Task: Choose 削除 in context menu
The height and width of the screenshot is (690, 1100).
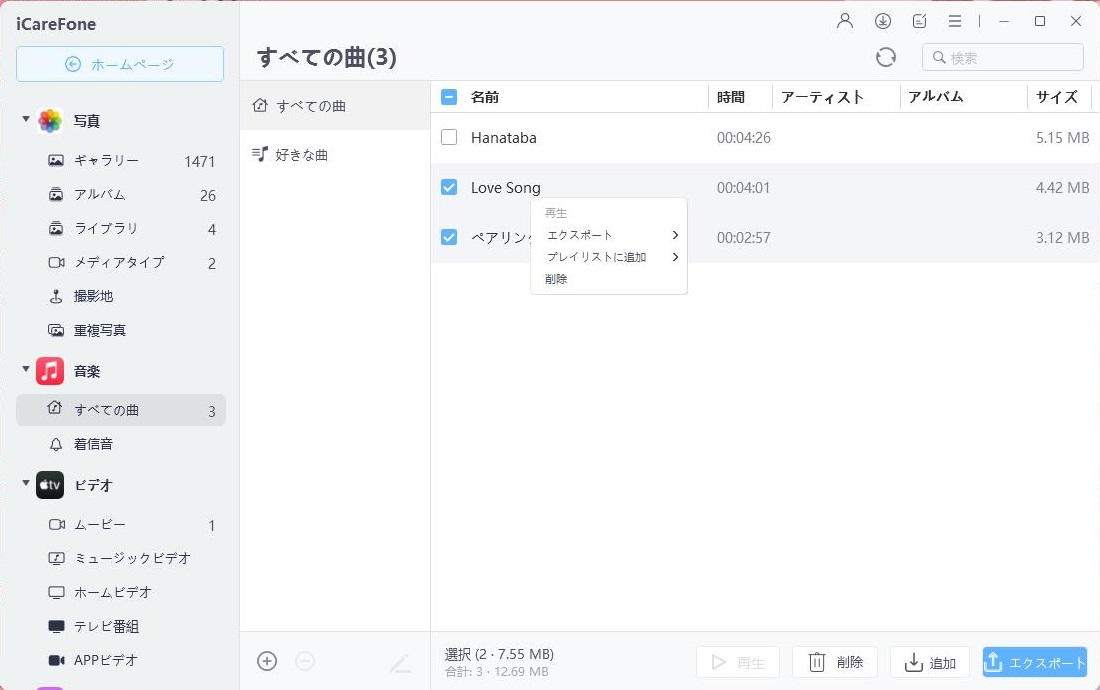Action: coord(609,279)
